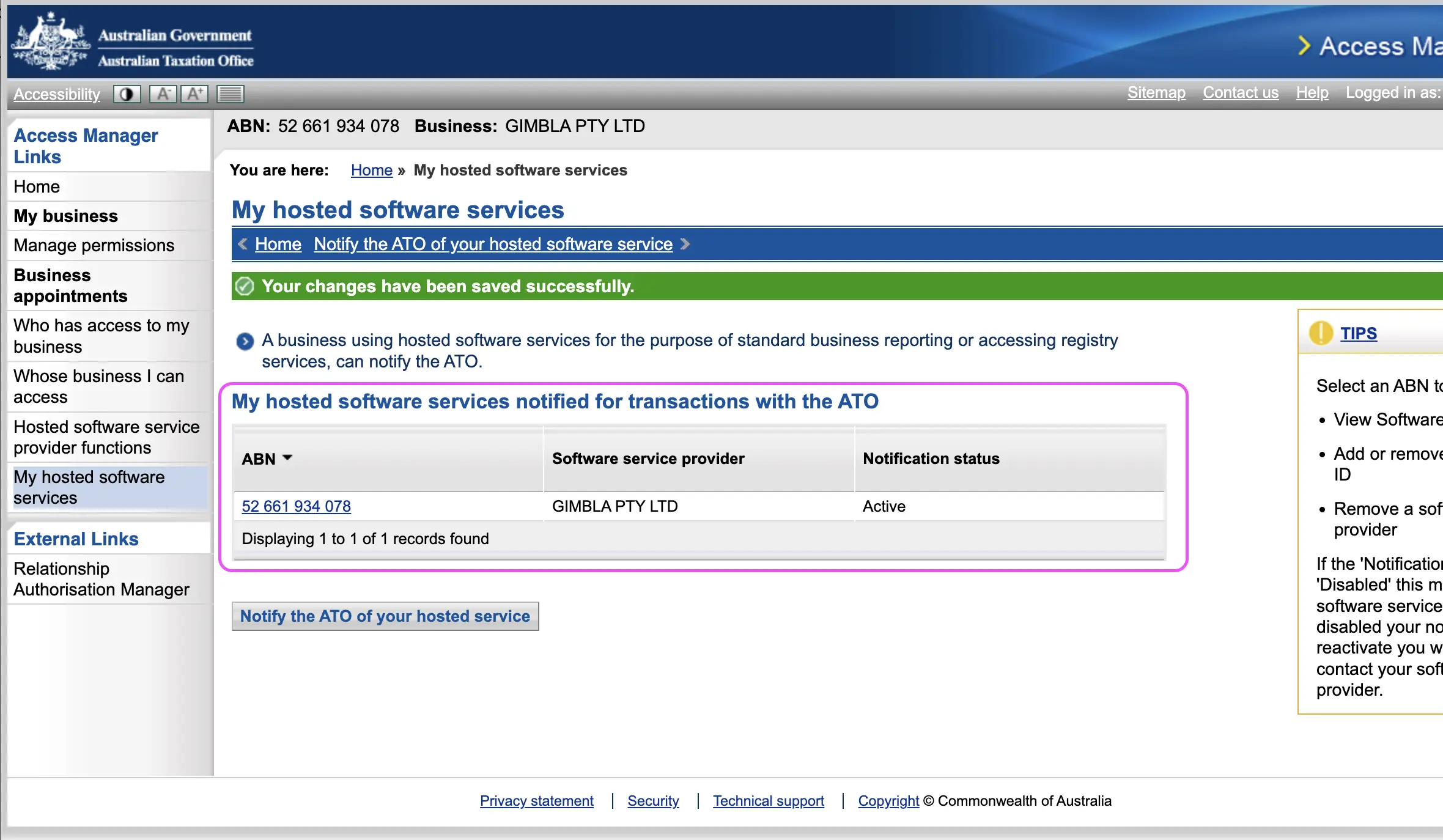
Task: Click the blue info arrow bullet icon
Action: [245, 341]
